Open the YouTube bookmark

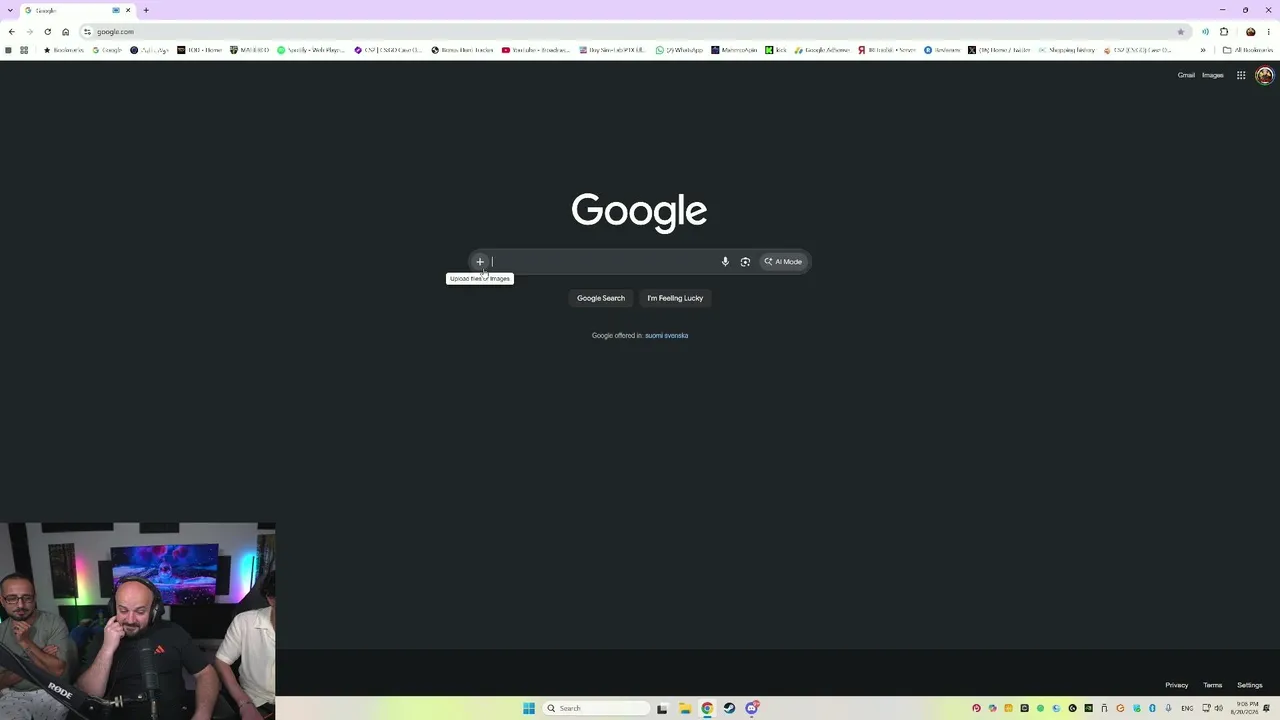click(536, 50)
